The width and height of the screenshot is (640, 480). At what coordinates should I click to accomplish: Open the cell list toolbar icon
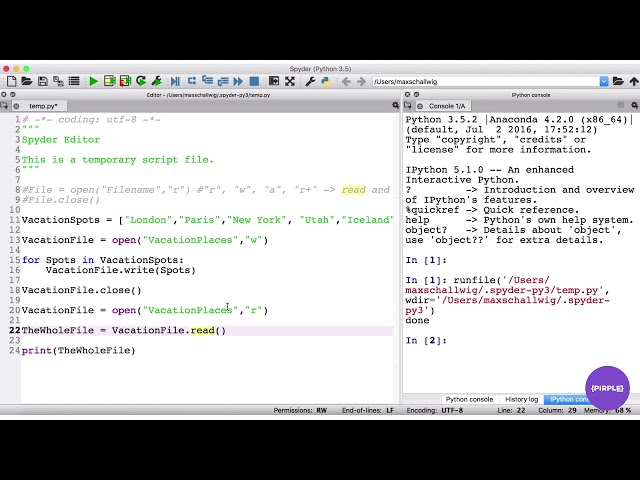pyautogui.click(x=74, y=81)
